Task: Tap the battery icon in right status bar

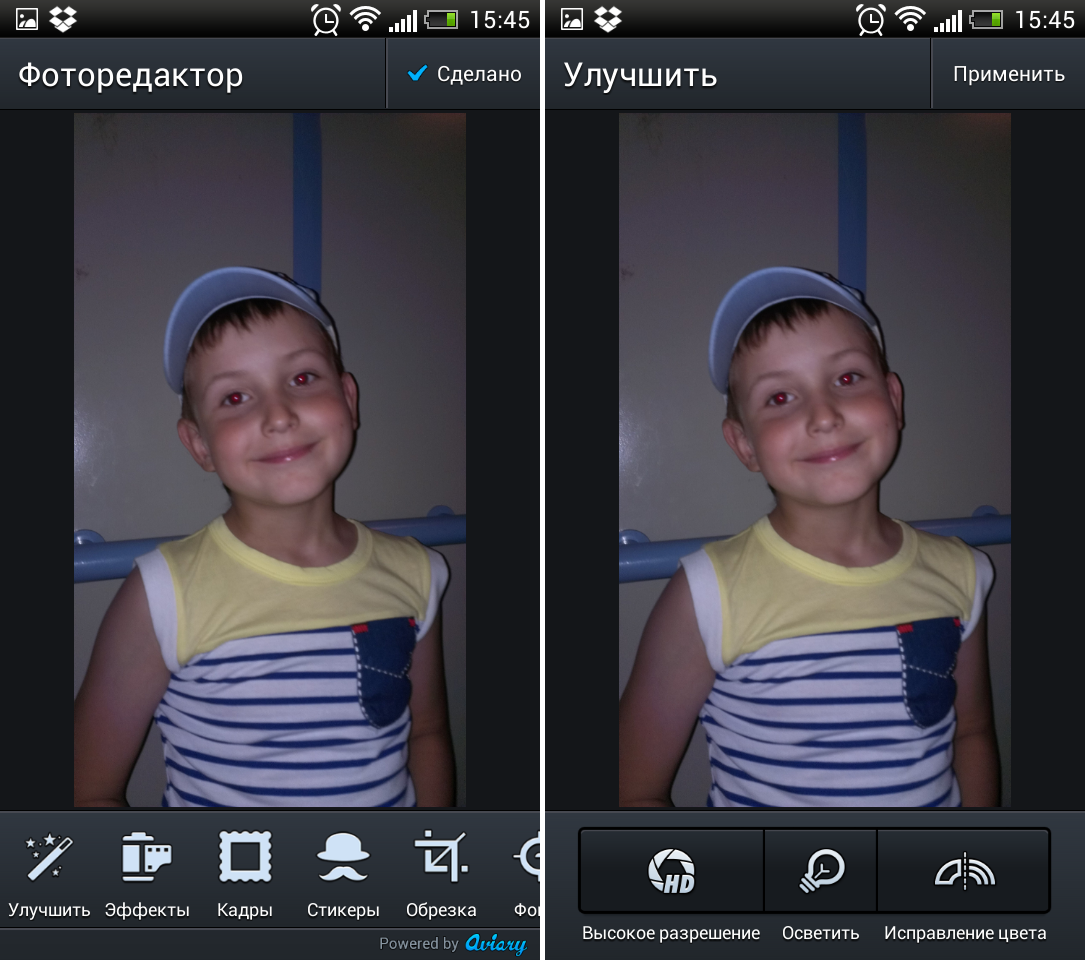Action: coord(986,19)
